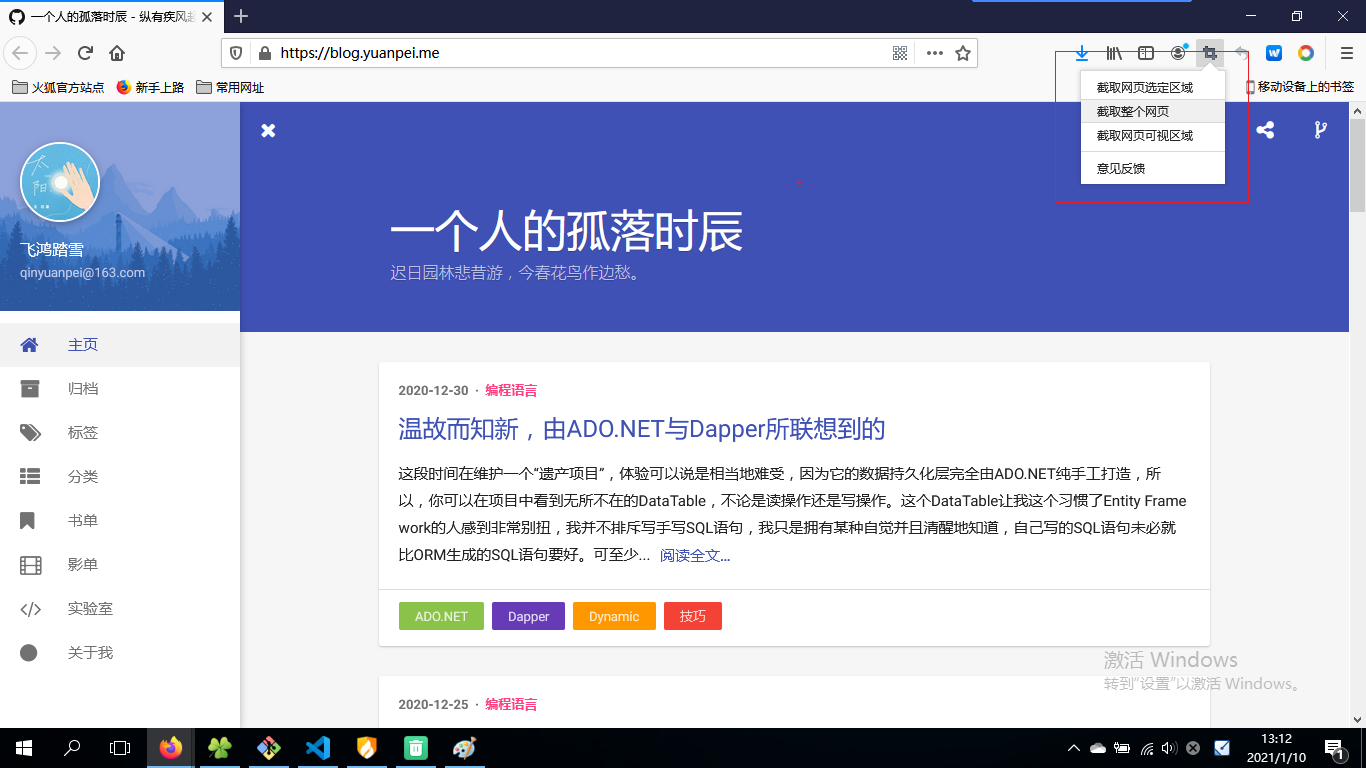Viewport: 1366px width, 768px height.
Task: Open 关于我 about page
Action: click(x=120, y=653)
